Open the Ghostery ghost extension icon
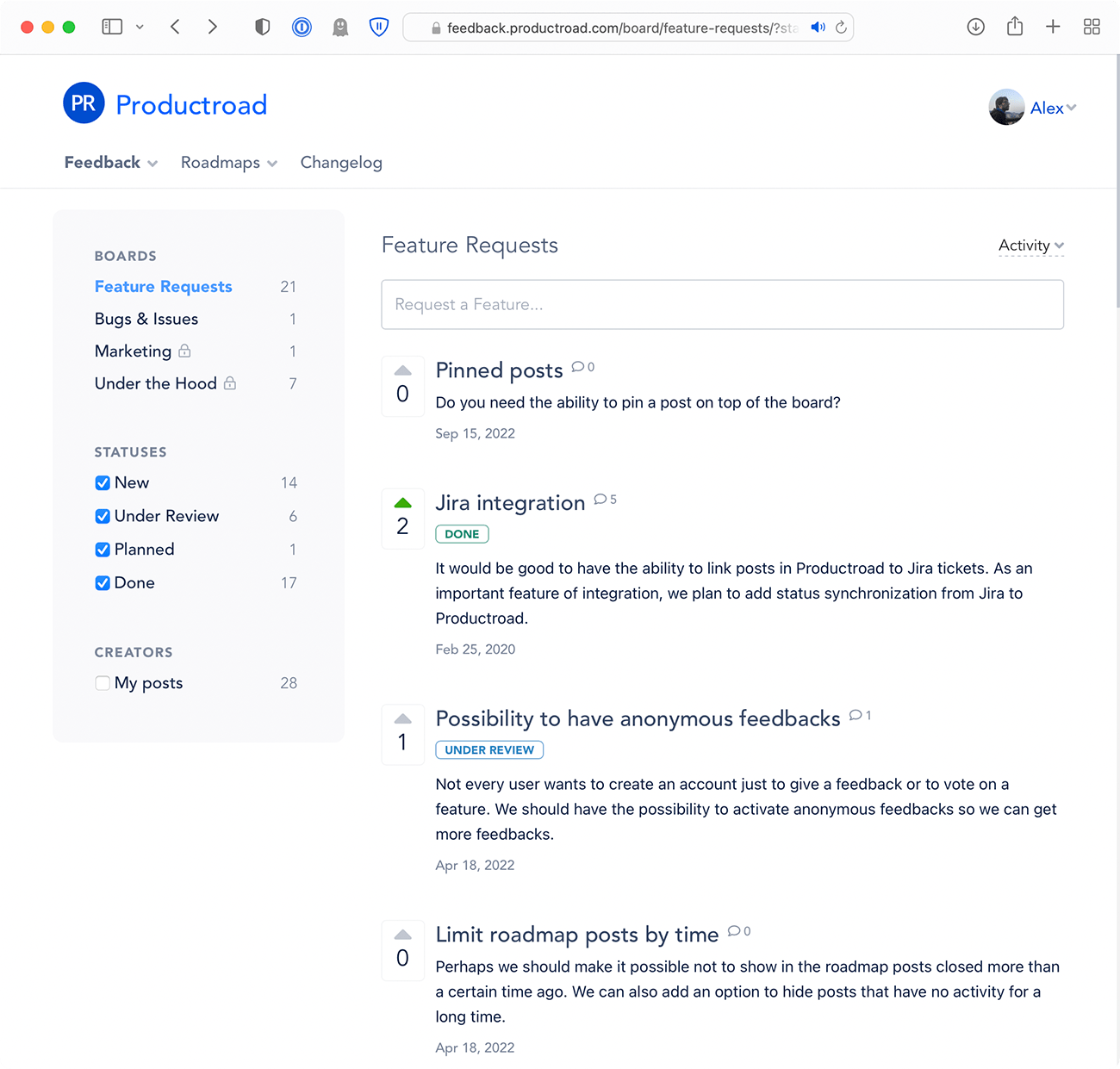This screenshot has width=1120, height=1069. [340, 28]
